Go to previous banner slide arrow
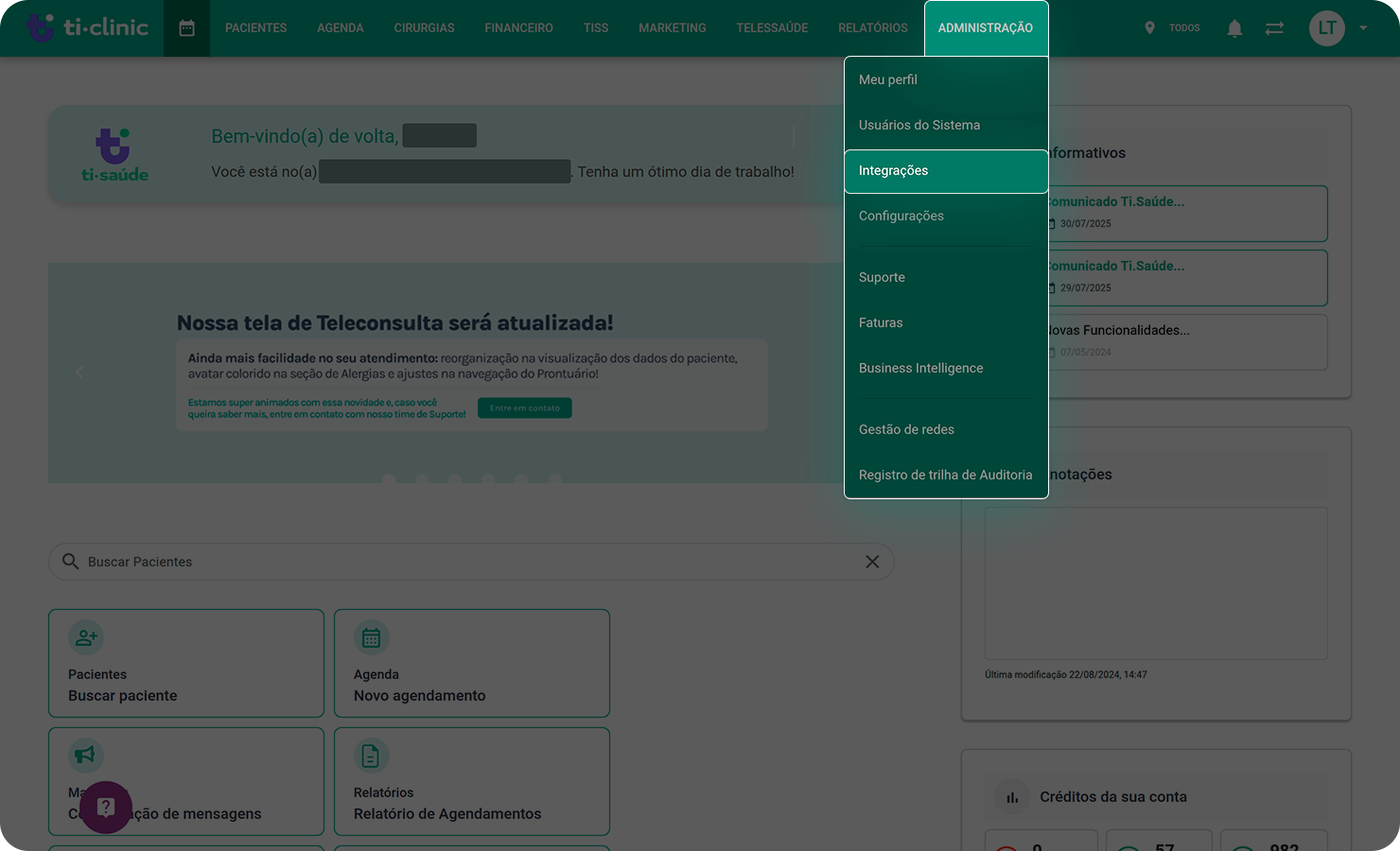 click(x=79, y=373)
